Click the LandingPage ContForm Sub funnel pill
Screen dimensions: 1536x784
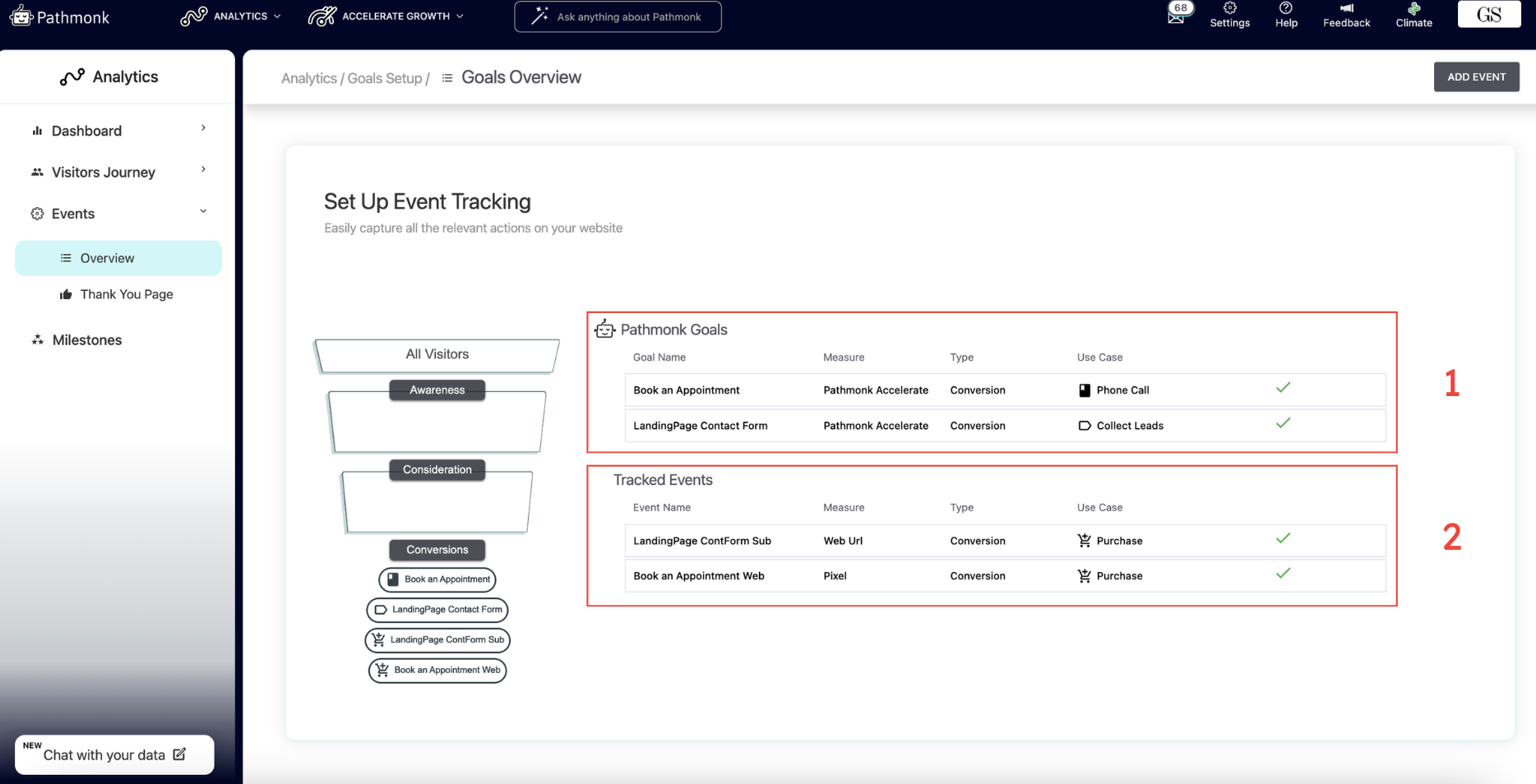coord(437,639)
